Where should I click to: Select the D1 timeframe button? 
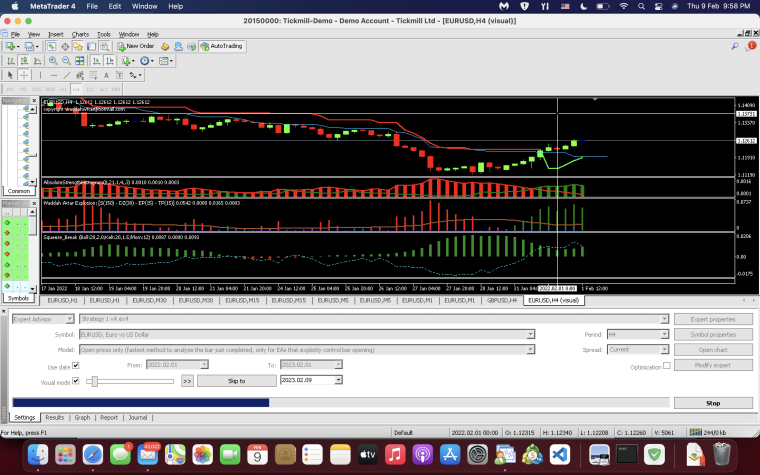point(90,90)
